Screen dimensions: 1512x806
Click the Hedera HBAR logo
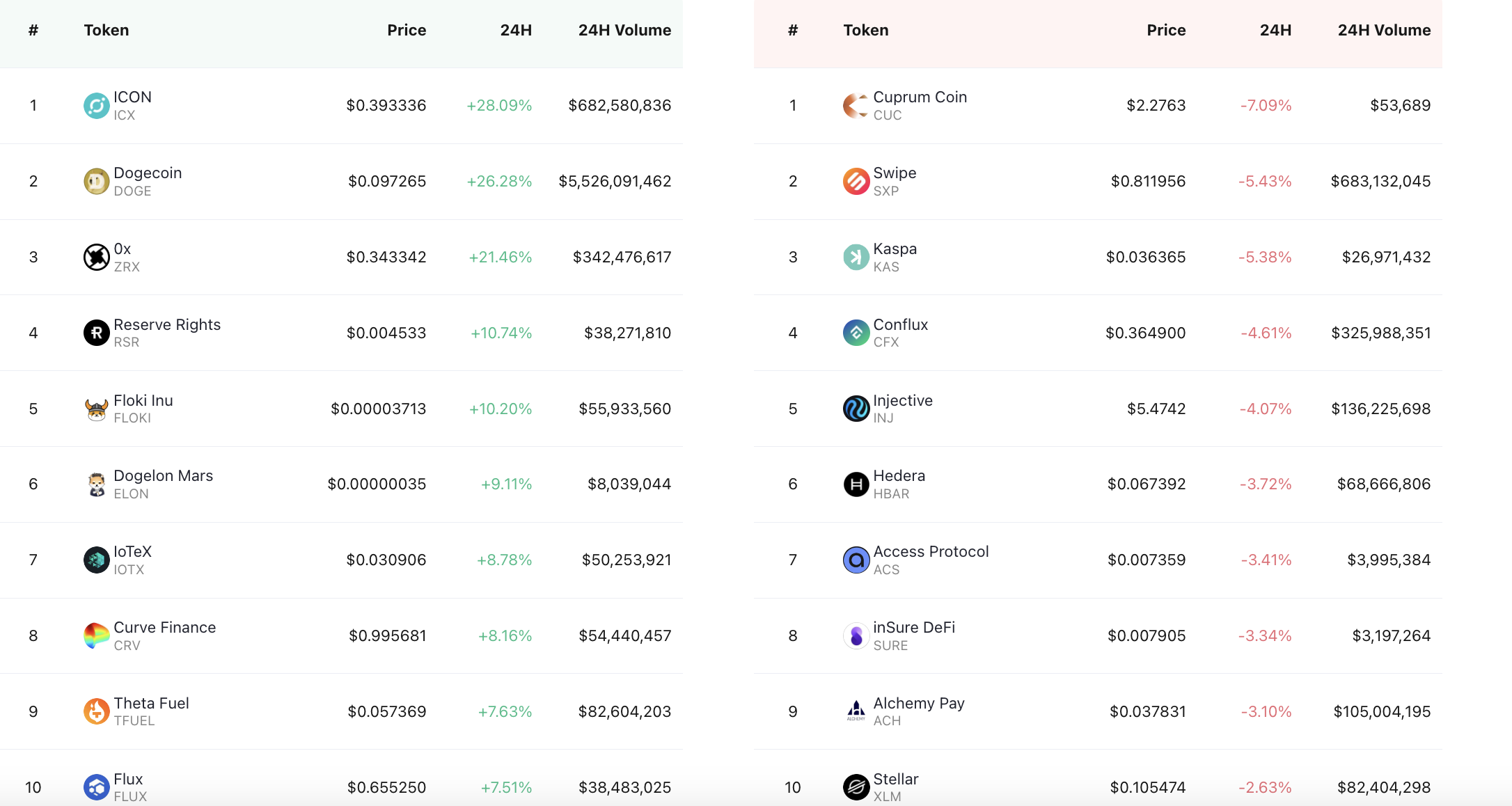856,484
